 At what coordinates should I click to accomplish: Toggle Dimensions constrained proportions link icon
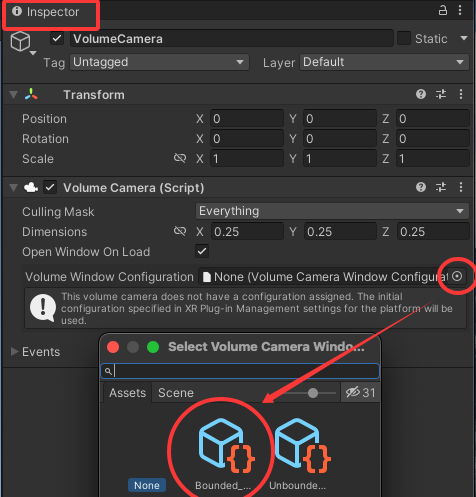coord(180,231)
